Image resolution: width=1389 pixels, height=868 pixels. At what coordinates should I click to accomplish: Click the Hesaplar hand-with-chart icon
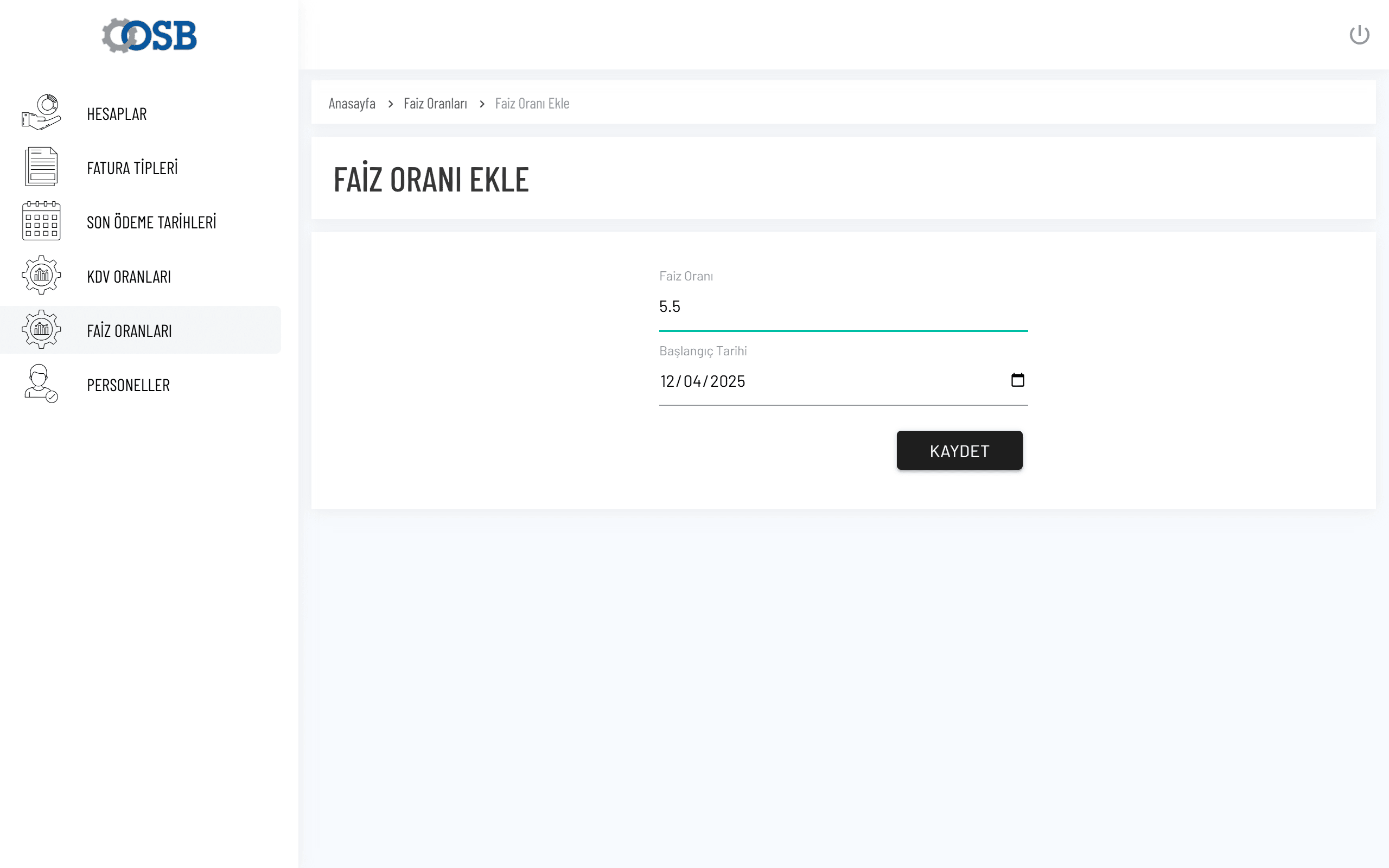pyautogui.click(x=41, y=112)
